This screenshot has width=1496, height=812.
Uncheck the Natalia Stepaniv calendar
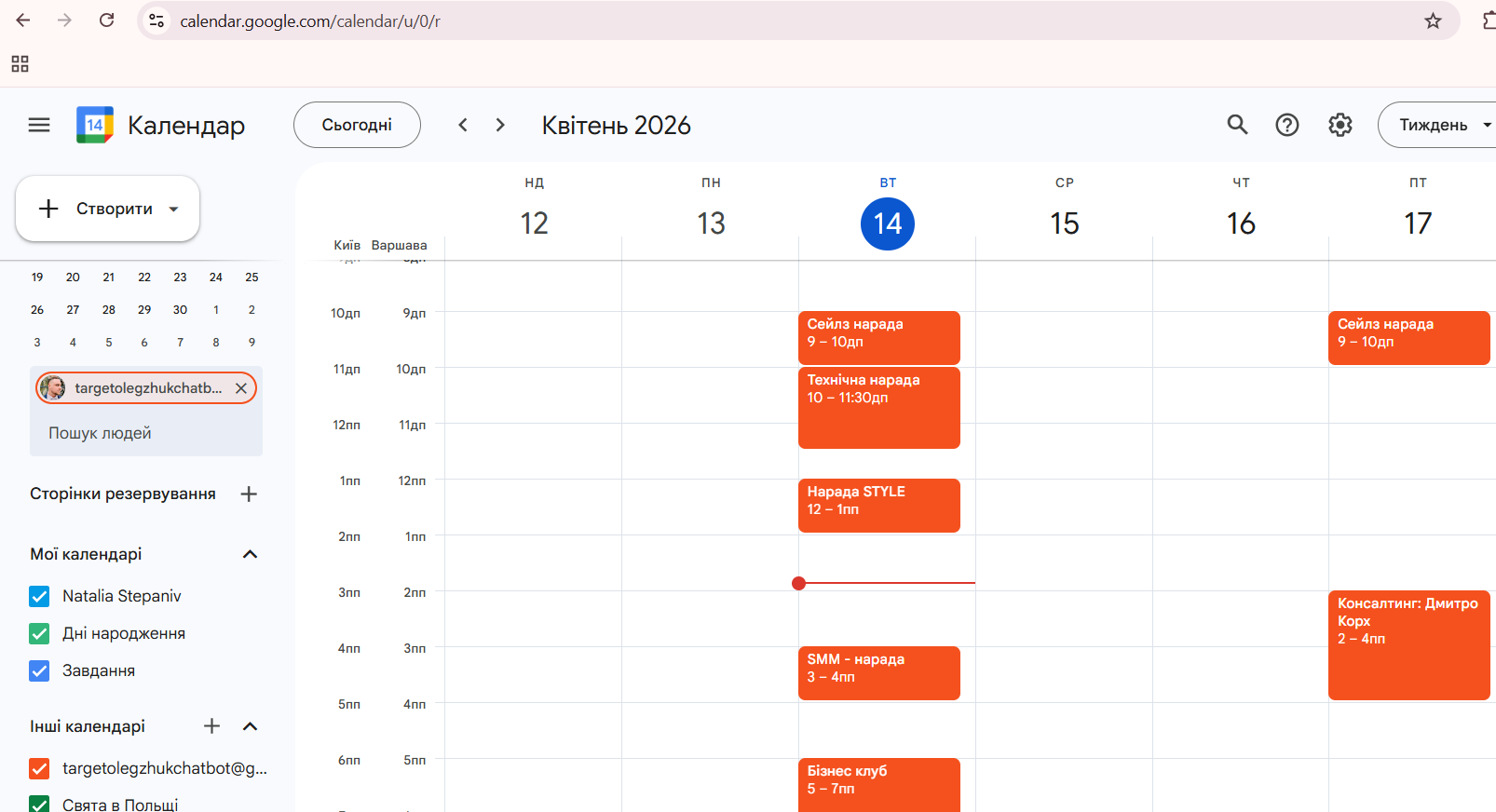[x=39, y=596]
